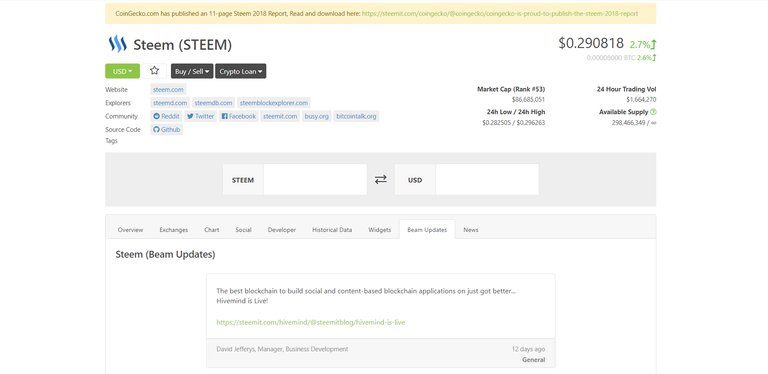Image resolution: width=768 pixels, height=374 pixels.
Task: Open the Steem 2018 report link
Action: [x=500, y=14]
